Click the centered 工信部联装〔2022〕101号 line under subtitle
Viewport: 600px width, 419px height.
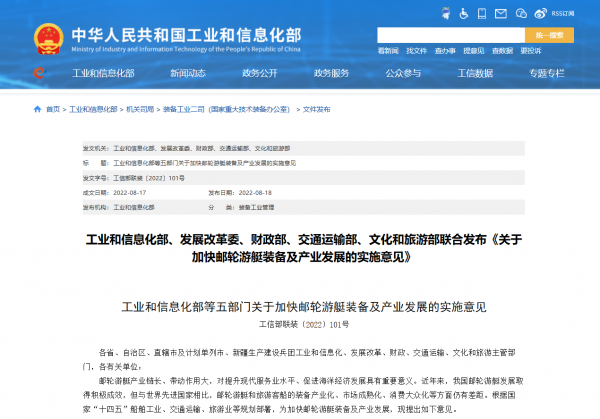tap(304, 324)
